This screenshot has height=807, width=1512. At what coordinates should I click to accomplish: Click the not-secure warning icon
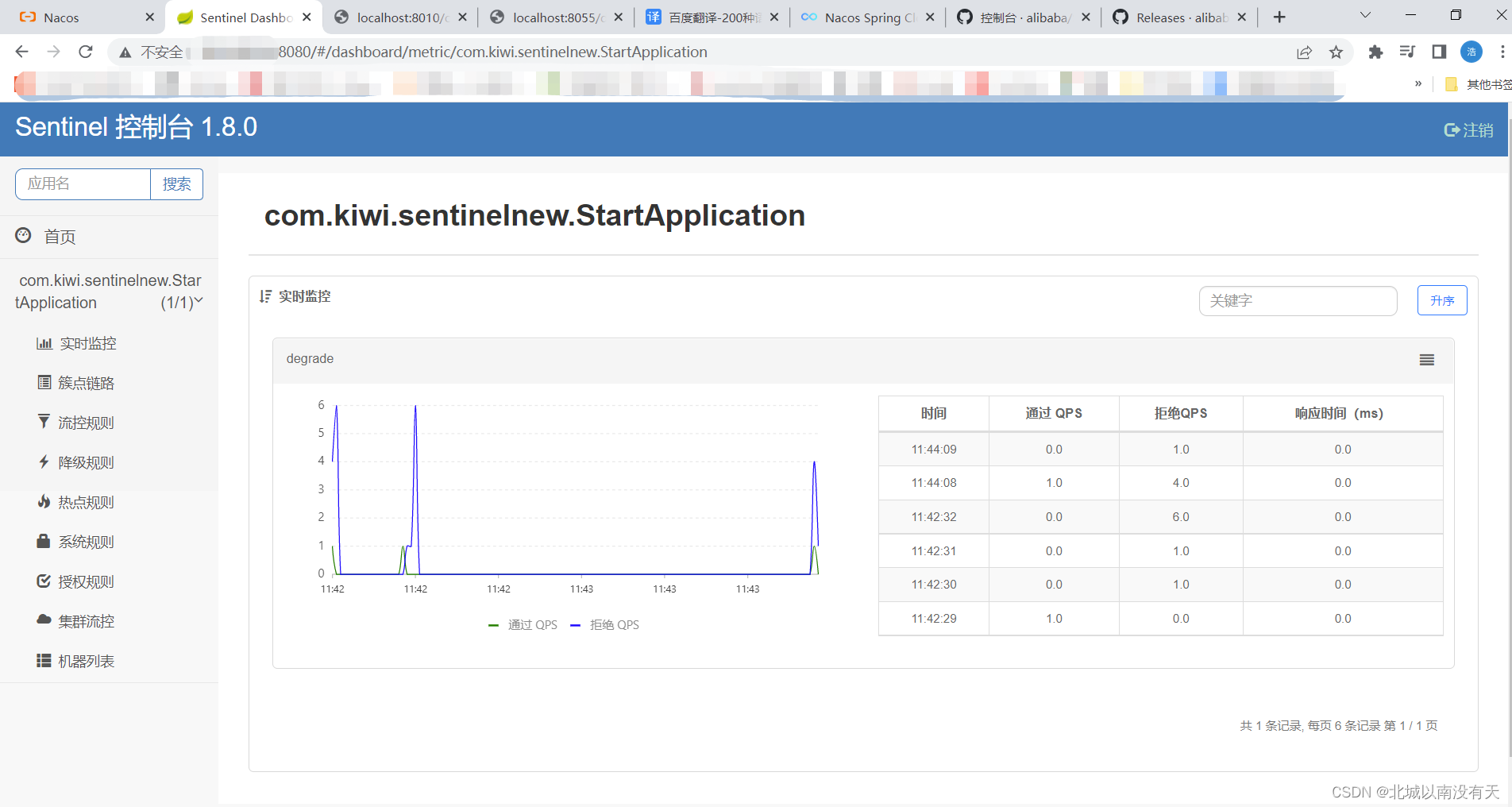125,52
